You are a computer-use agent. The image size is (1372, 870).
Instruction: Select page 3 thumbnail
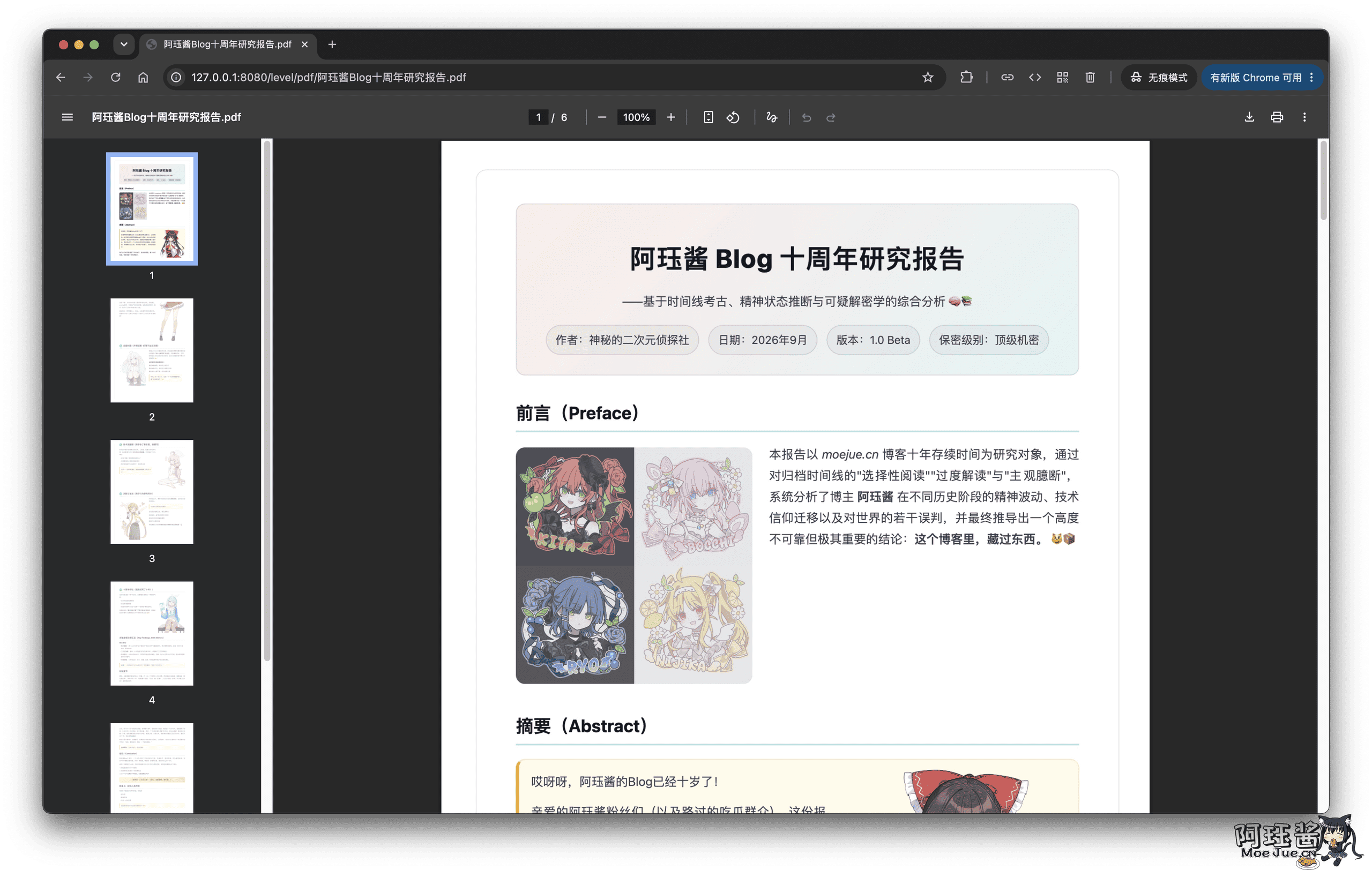pos(152,492)
